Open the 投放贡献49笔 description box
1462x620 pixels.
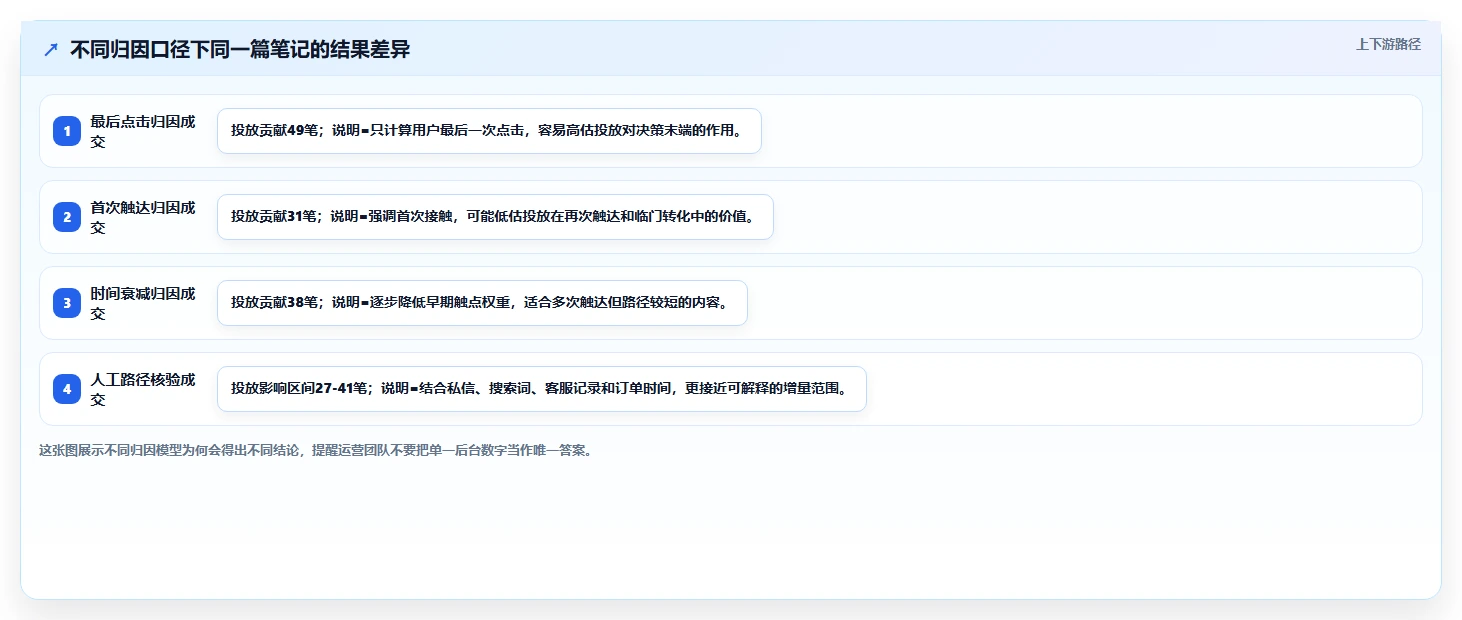(489, 131)
